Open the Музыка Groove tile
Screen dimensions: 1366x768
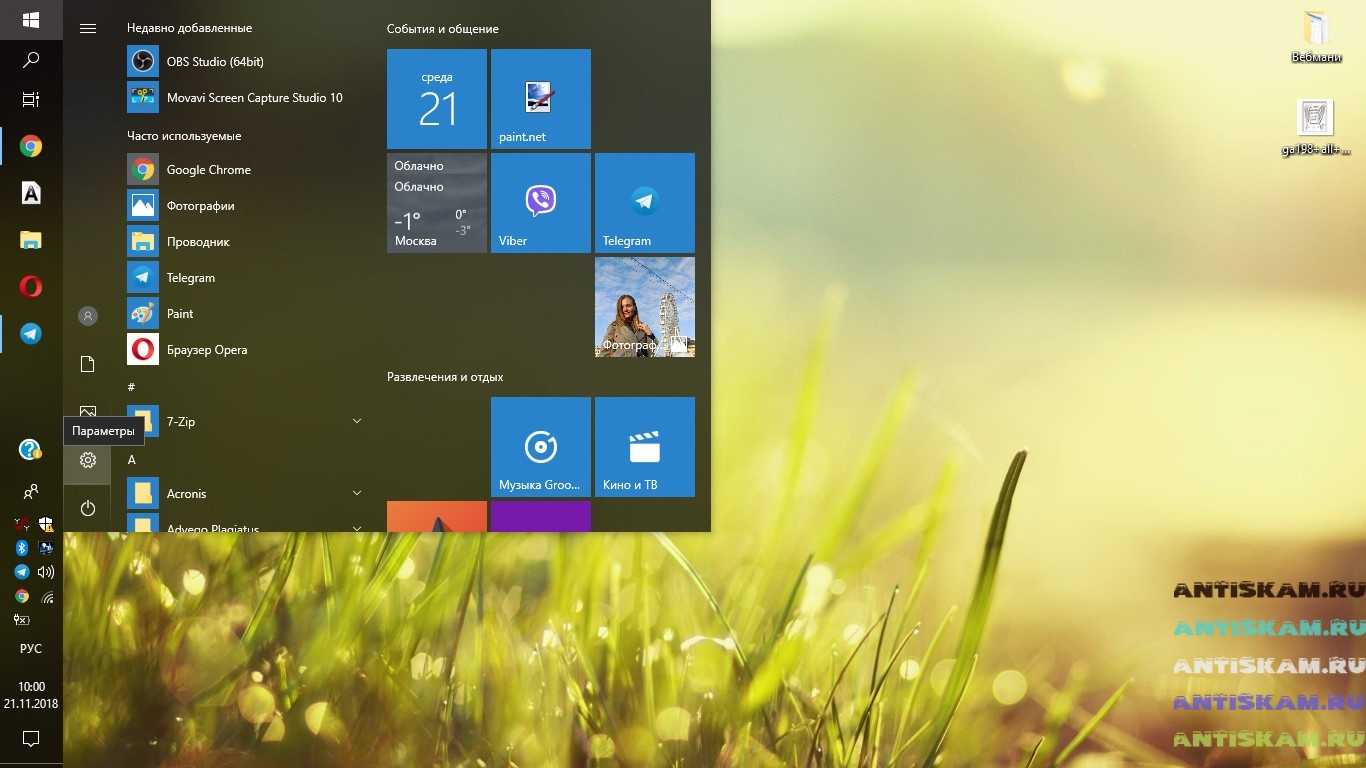(x=540, y=447)
